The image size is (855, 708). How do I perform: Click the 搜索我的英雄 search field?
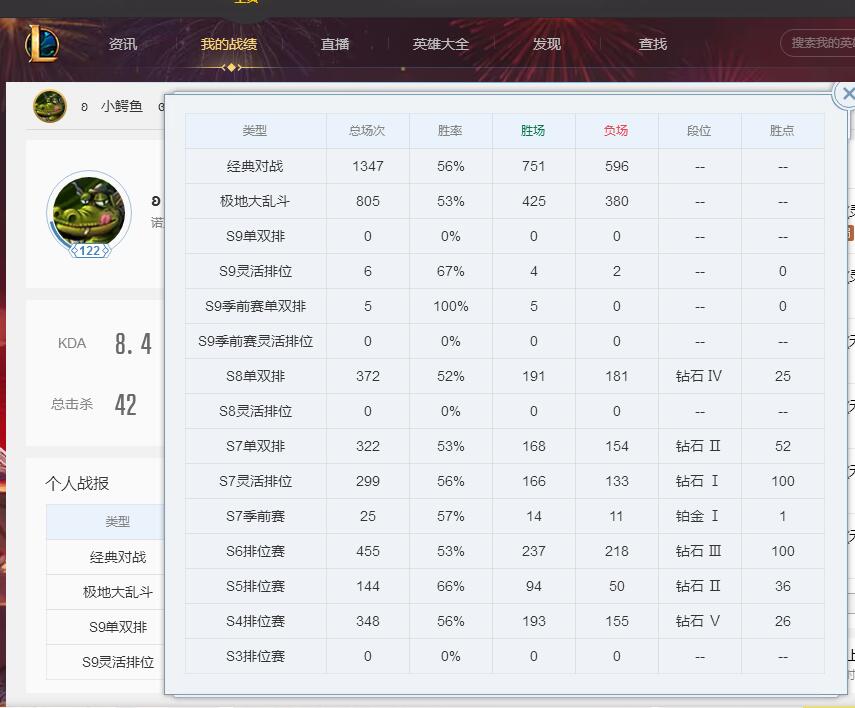[x=820, y=44]
